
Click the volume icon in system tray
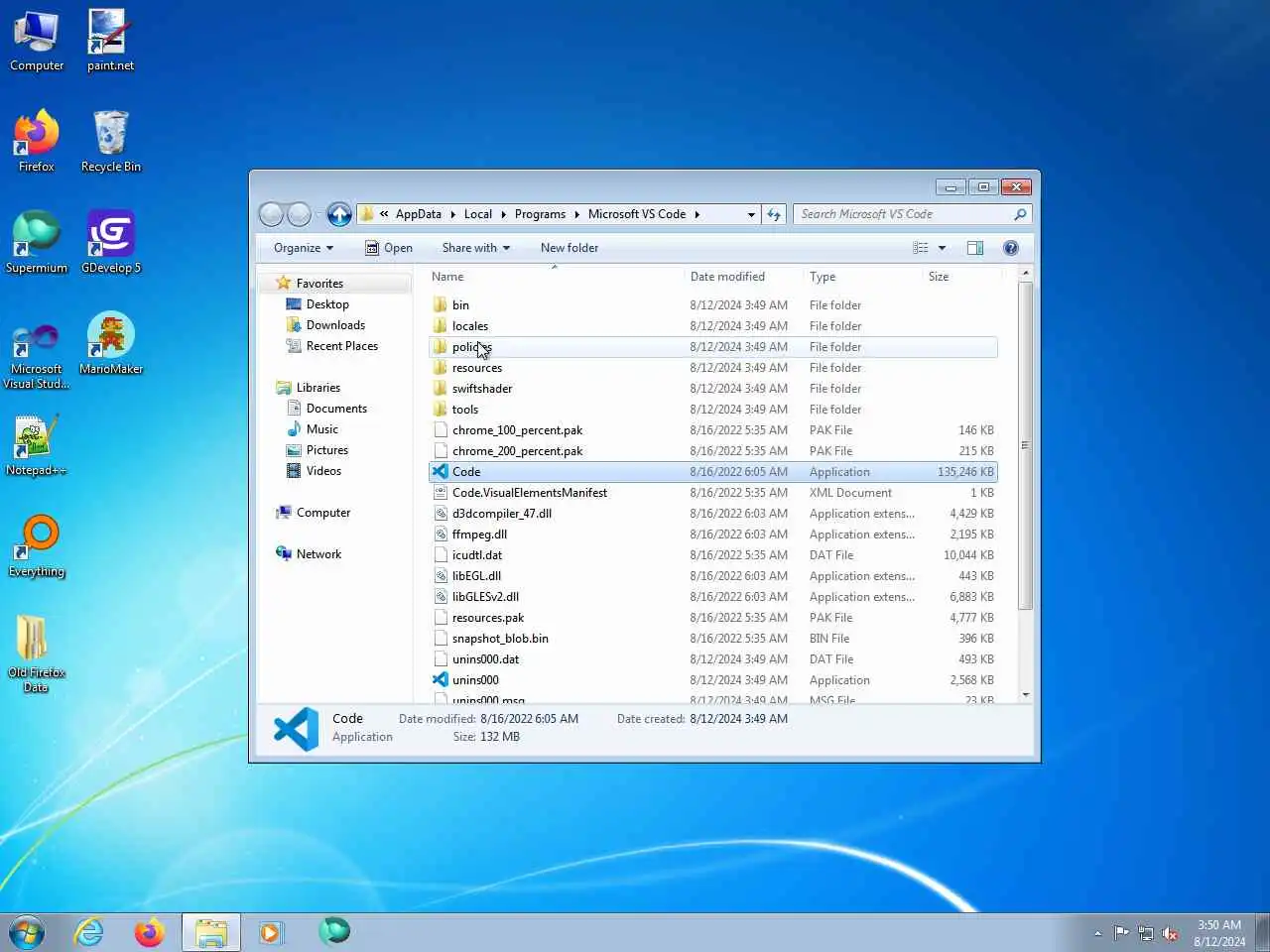(1171, 933)
